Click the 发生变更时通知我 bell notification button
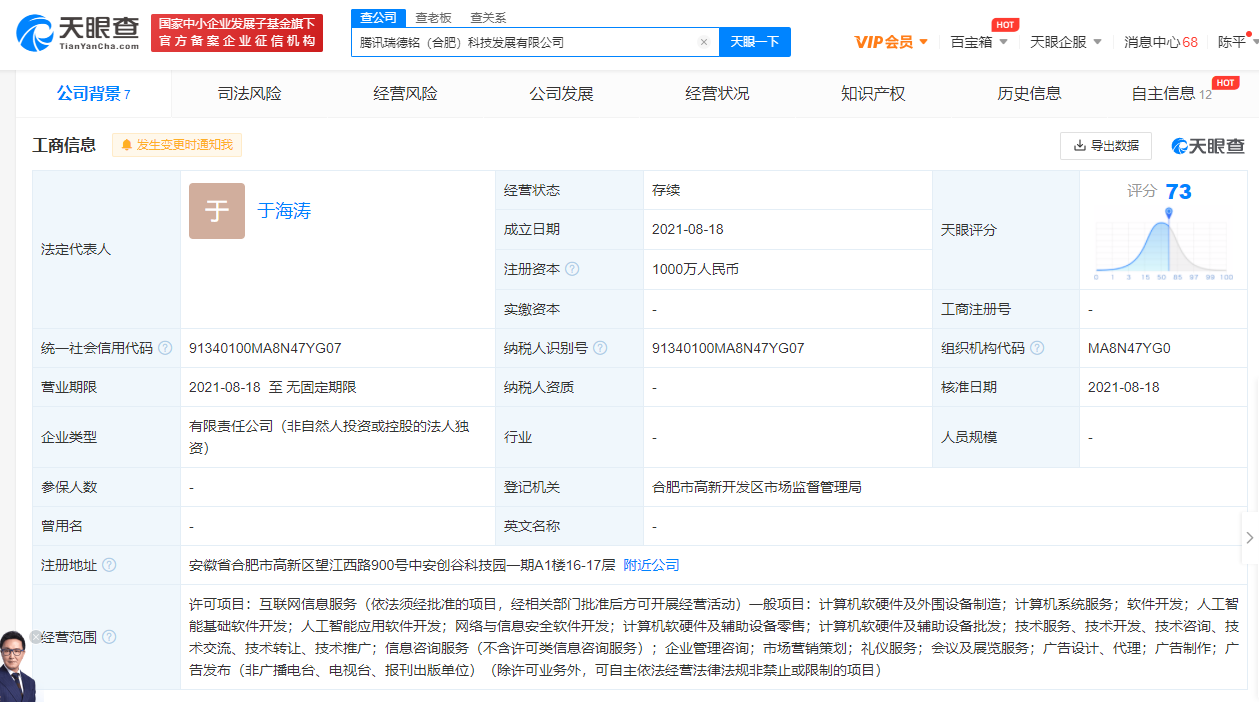The image size is (1259, 702). (177, 145)
